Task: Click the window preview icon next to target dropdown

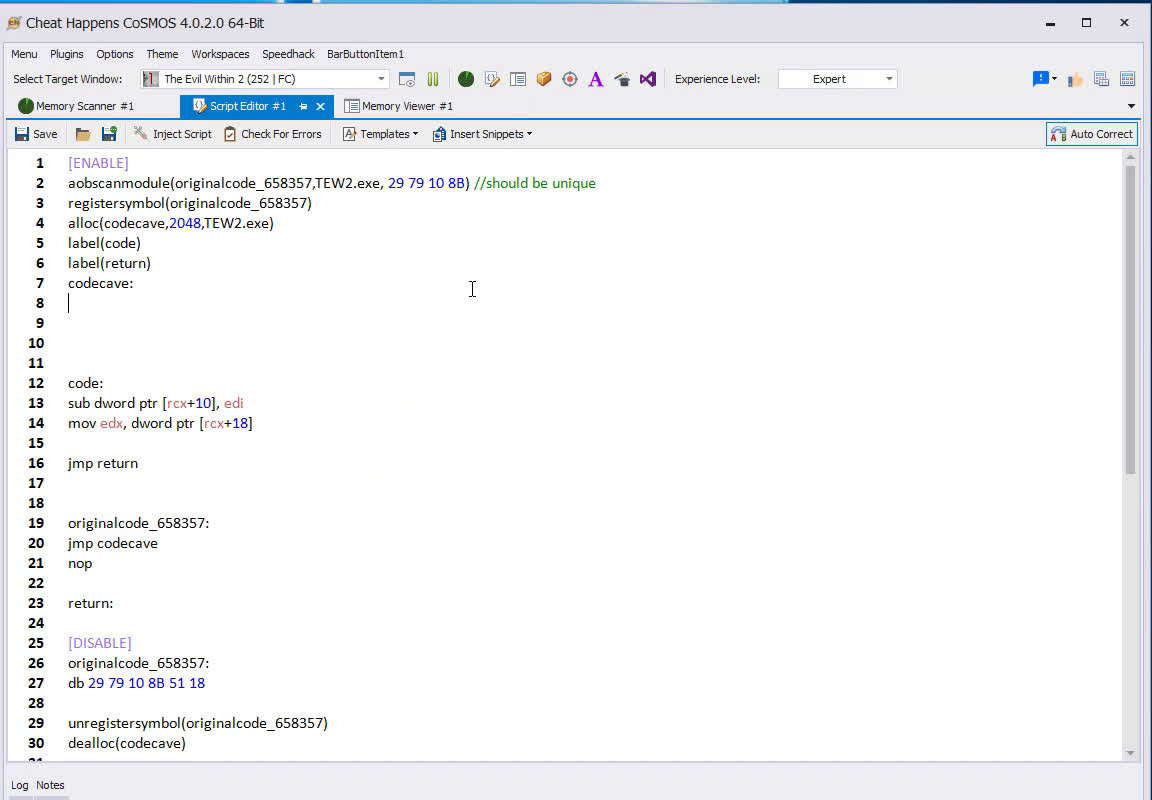Action: (406, 79)
